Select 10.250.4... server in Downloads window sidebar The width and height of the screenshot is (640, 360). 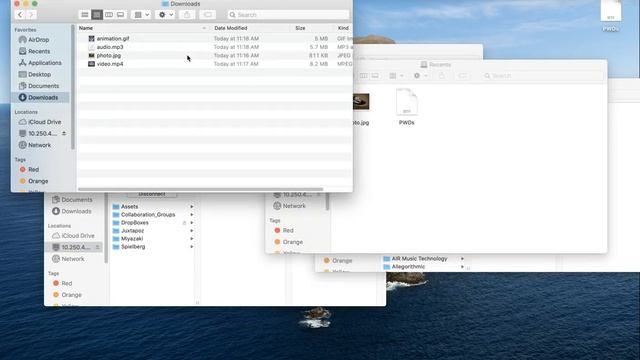[x=42, y=133]
